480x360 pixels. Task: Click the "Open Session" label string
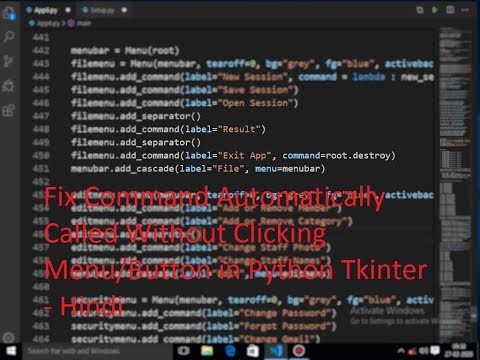(x=255, y=103)
